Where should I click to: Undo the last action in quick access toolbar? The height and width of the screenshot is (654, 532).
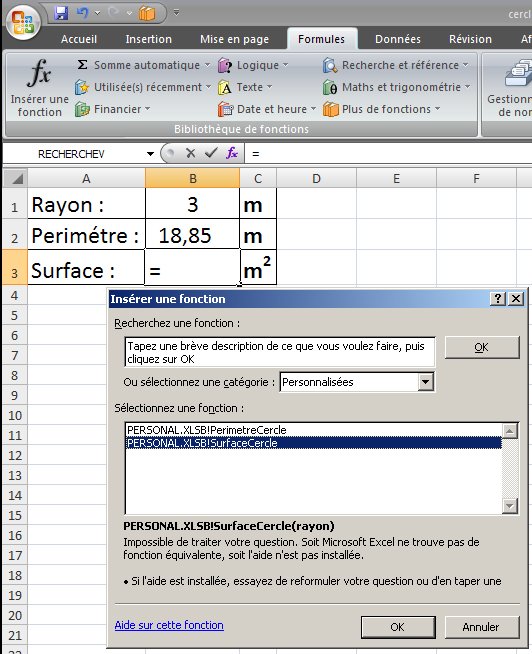(82, 13)
